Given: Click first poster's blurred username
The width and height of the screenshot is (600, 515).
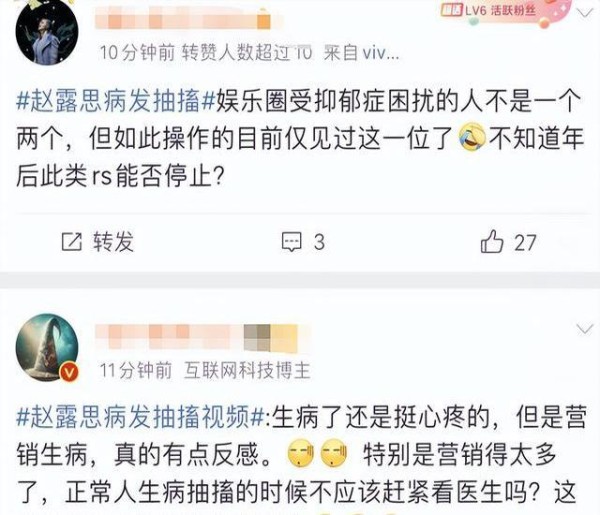Looking at the screenshot, I should 183,18.
